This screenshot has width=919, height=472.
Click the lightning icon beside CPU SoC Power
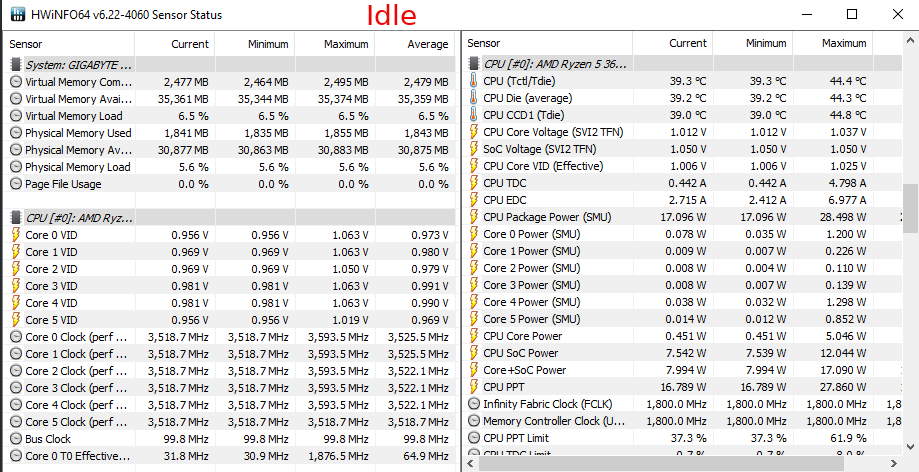pyautogui.click(x=474, y=353)
